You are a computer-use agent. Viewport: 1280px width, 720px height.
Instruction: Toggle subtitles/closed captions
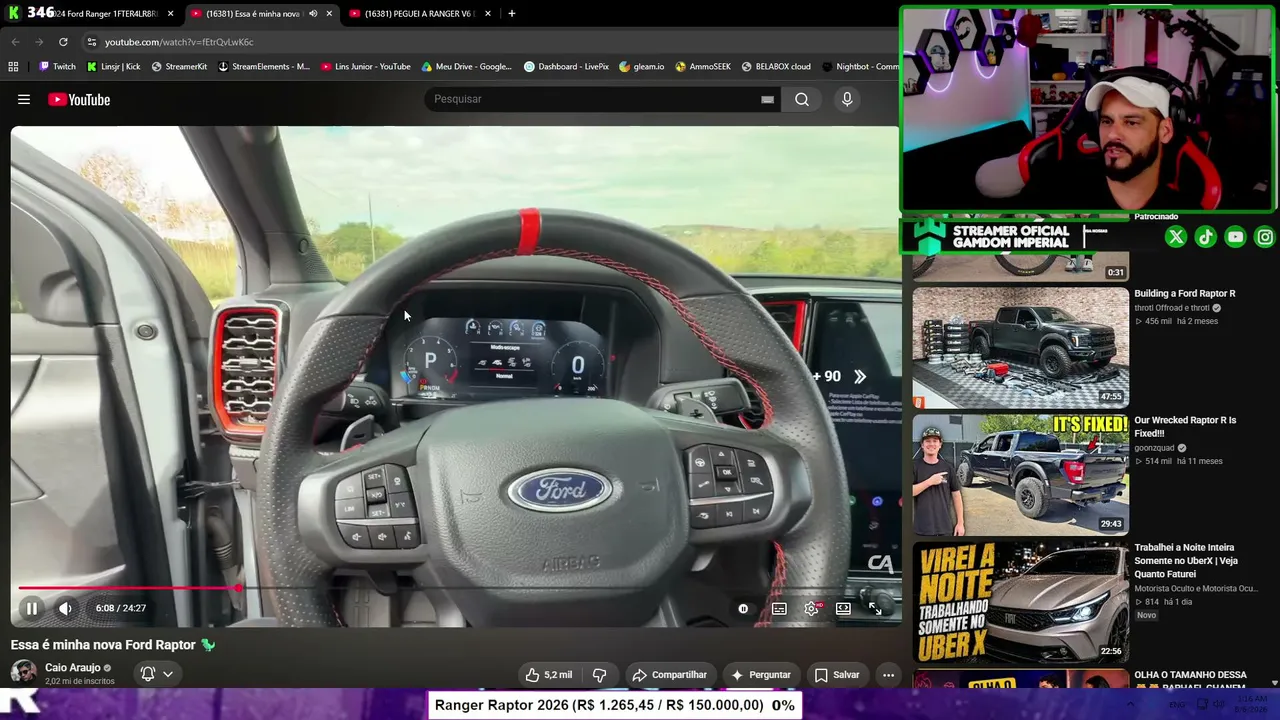tap(779, 608)
